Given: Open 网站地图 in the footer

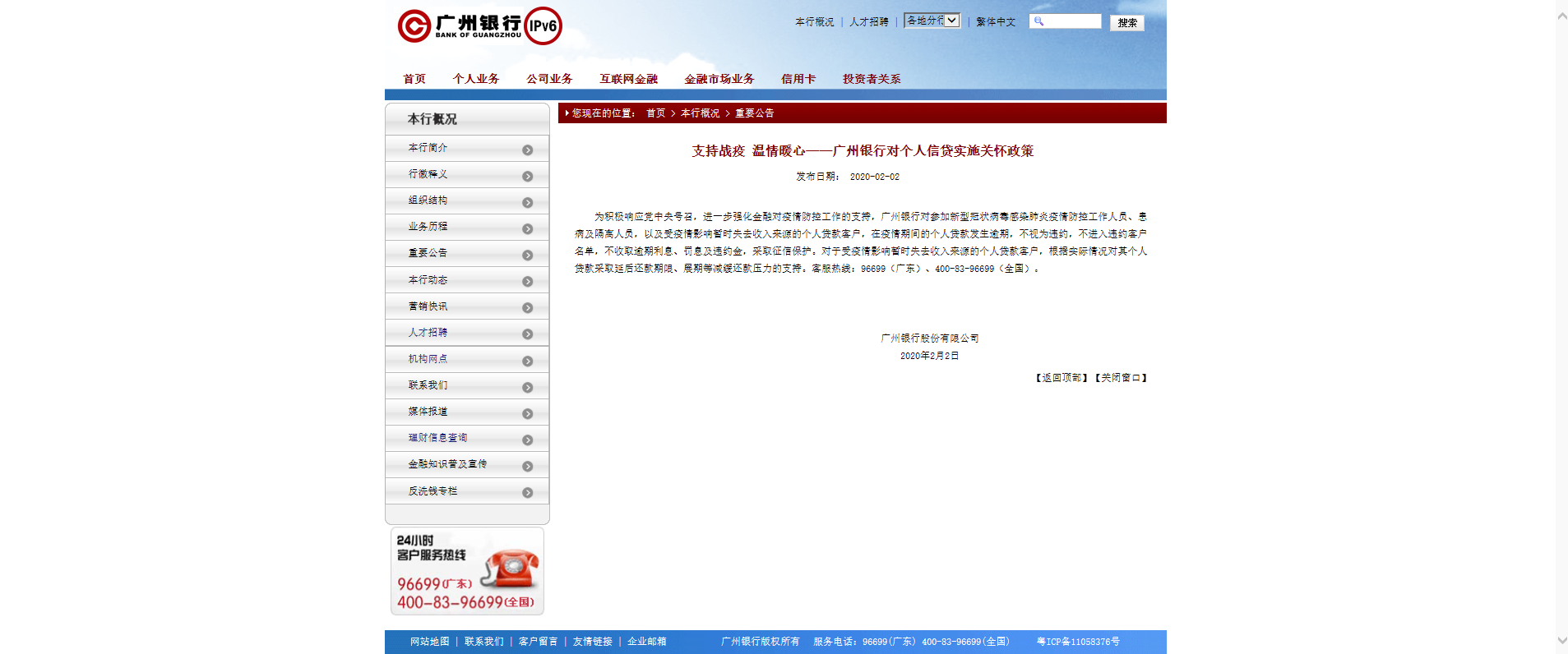Looking at the screenshot, I should [430, 642].
